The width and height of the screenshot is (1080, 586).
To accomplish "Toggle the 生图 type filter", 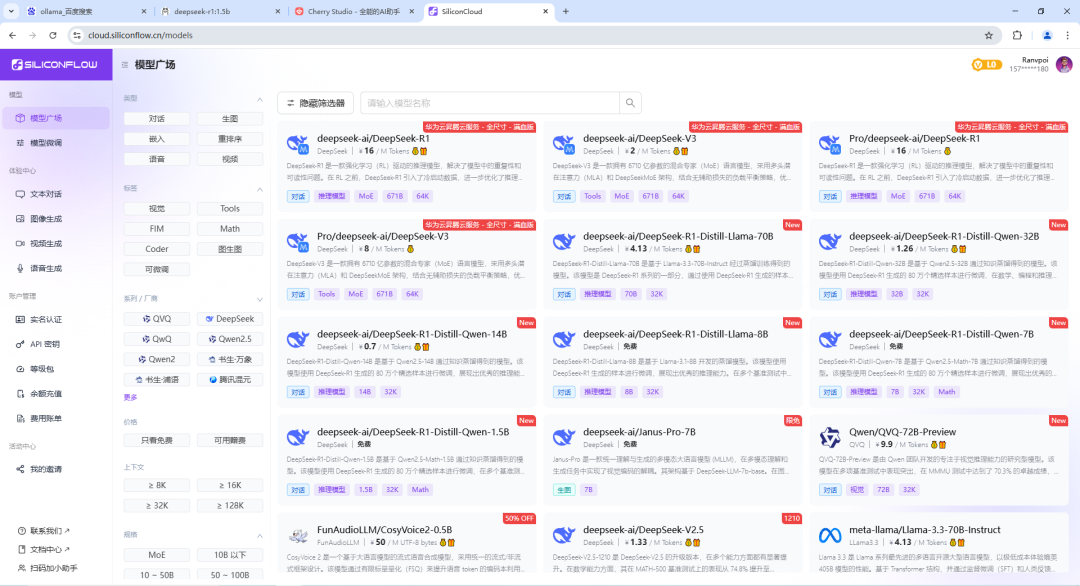I will coord(230,119).
